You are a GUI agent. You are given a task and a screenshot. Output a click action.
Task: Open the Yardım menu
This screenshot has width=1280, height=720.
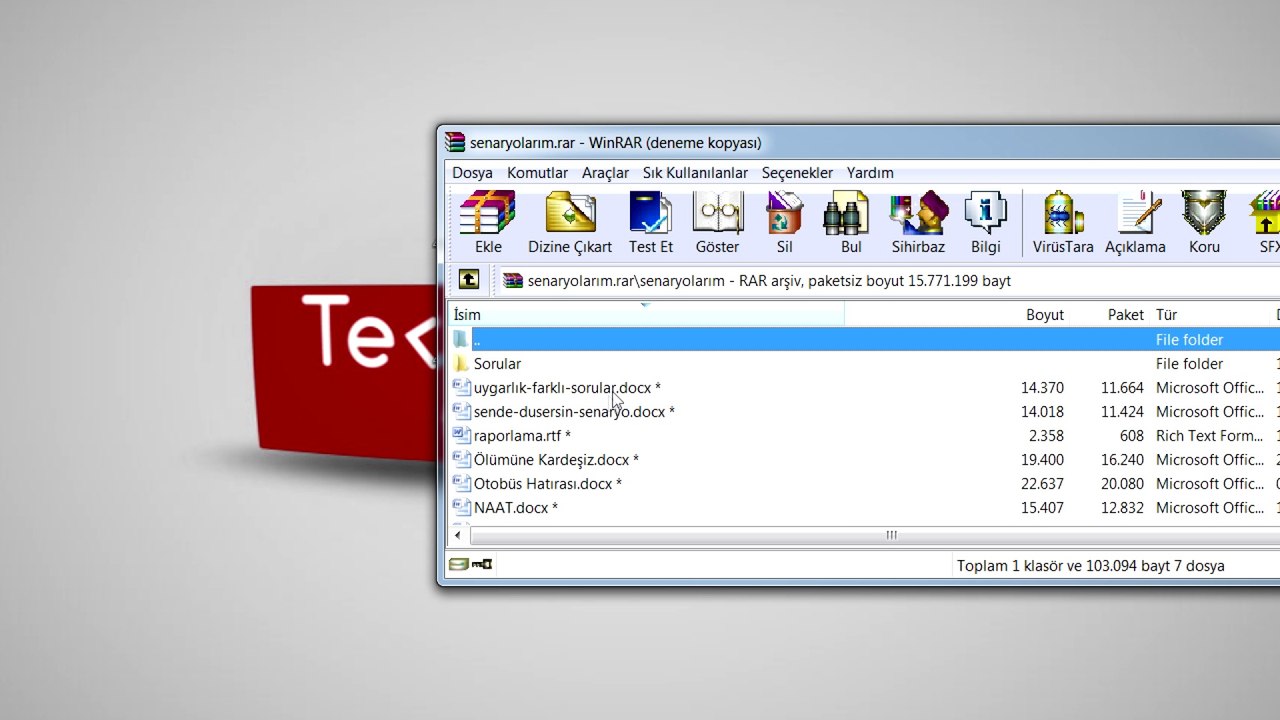(870, 173)
